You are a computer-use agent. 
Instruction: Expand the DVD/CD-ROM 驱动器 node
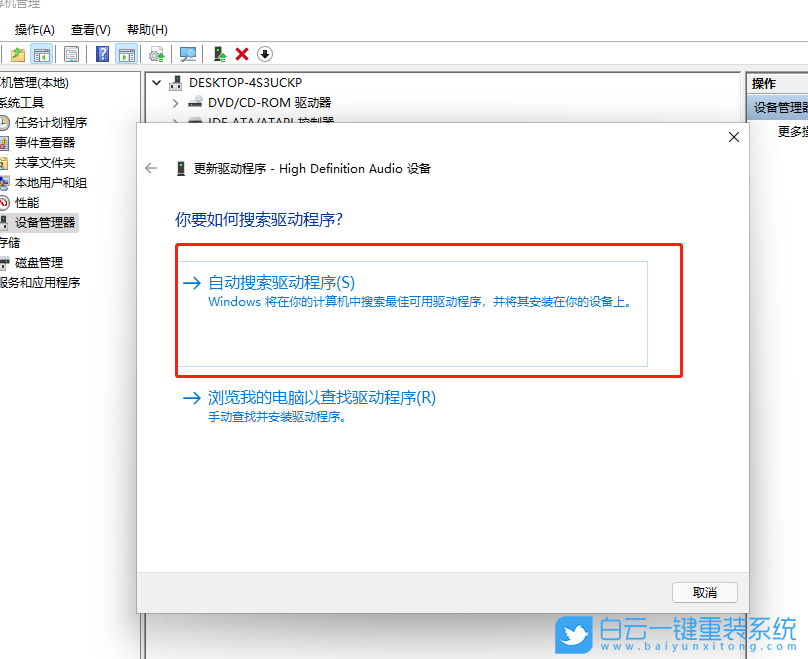[175, 101]
